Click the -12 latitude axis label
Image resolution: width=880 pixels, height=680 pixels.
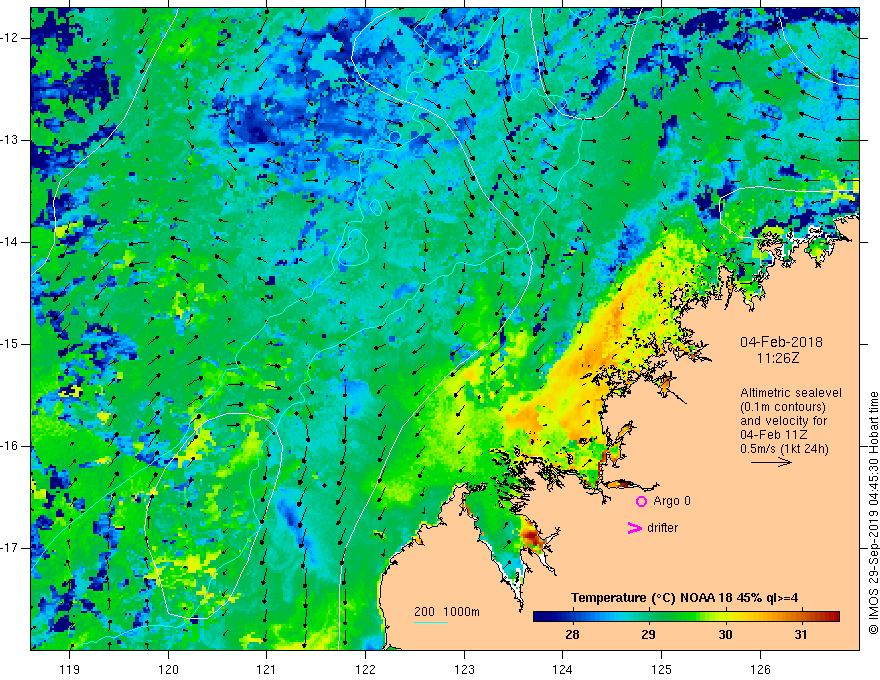coord(12,38)
